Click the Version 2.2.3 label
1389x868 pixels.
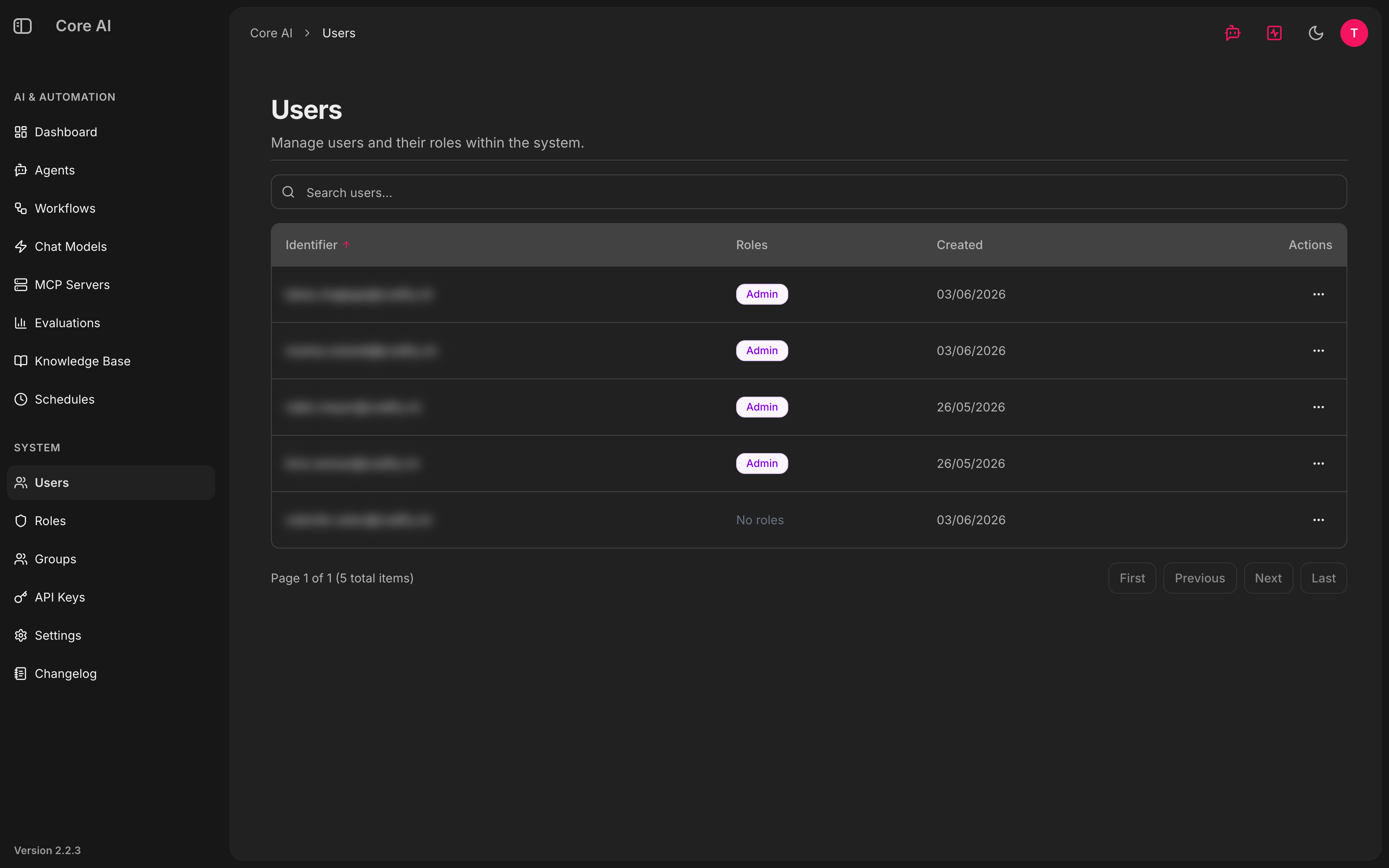tap(47, 850)
